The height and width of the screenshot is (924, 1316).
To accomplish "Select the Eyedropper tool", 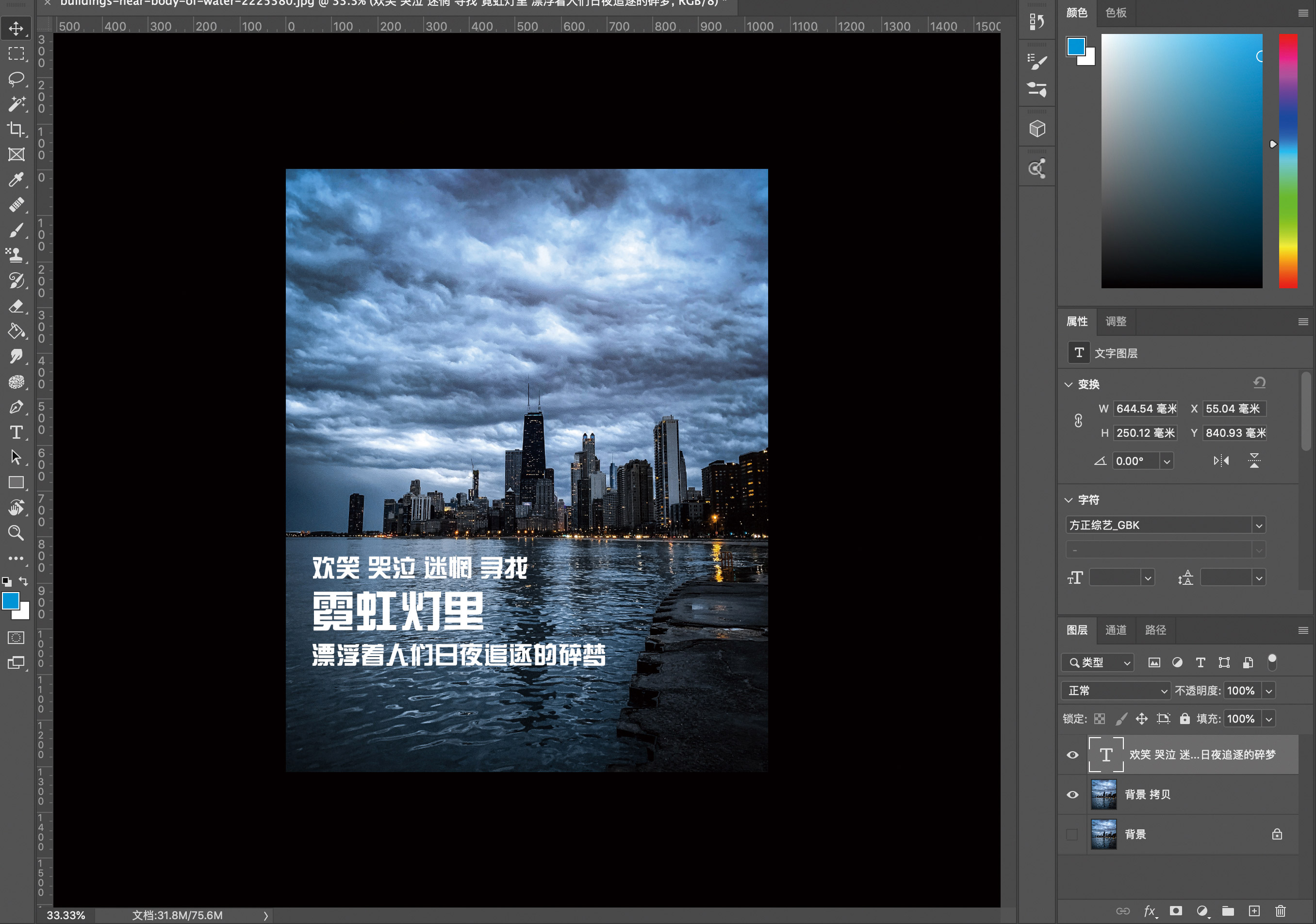I will (x=16, y=180).
